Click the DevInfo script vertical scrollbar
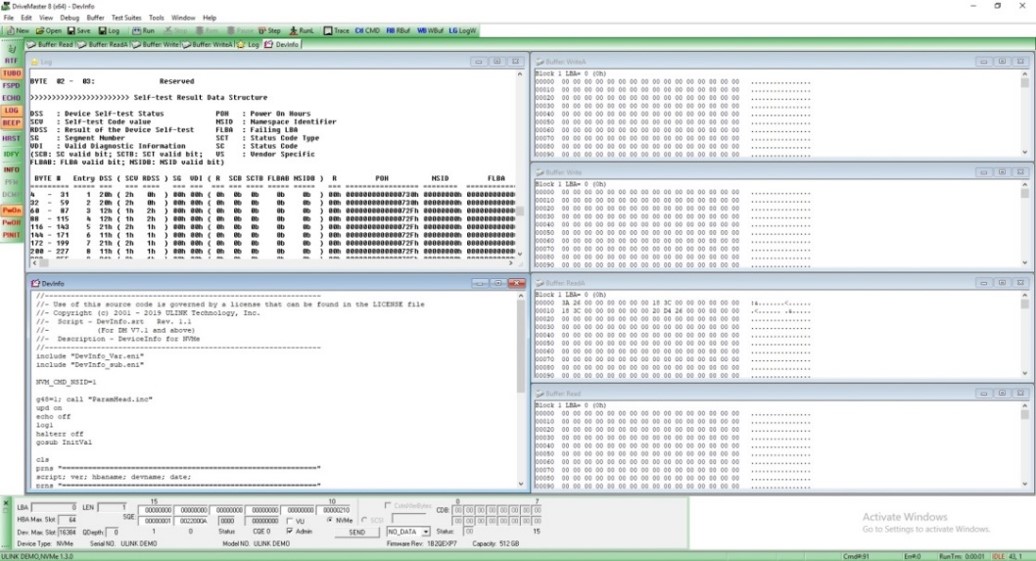1036x561 pixels. tap(521, 390)
